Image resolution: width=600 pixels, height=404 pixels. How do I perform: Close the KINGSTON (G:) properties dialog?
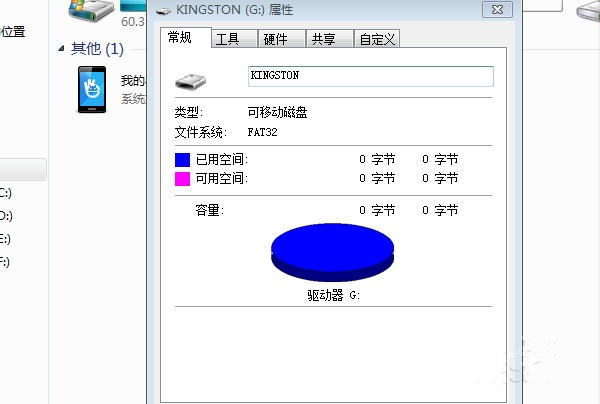pos(497,10)
